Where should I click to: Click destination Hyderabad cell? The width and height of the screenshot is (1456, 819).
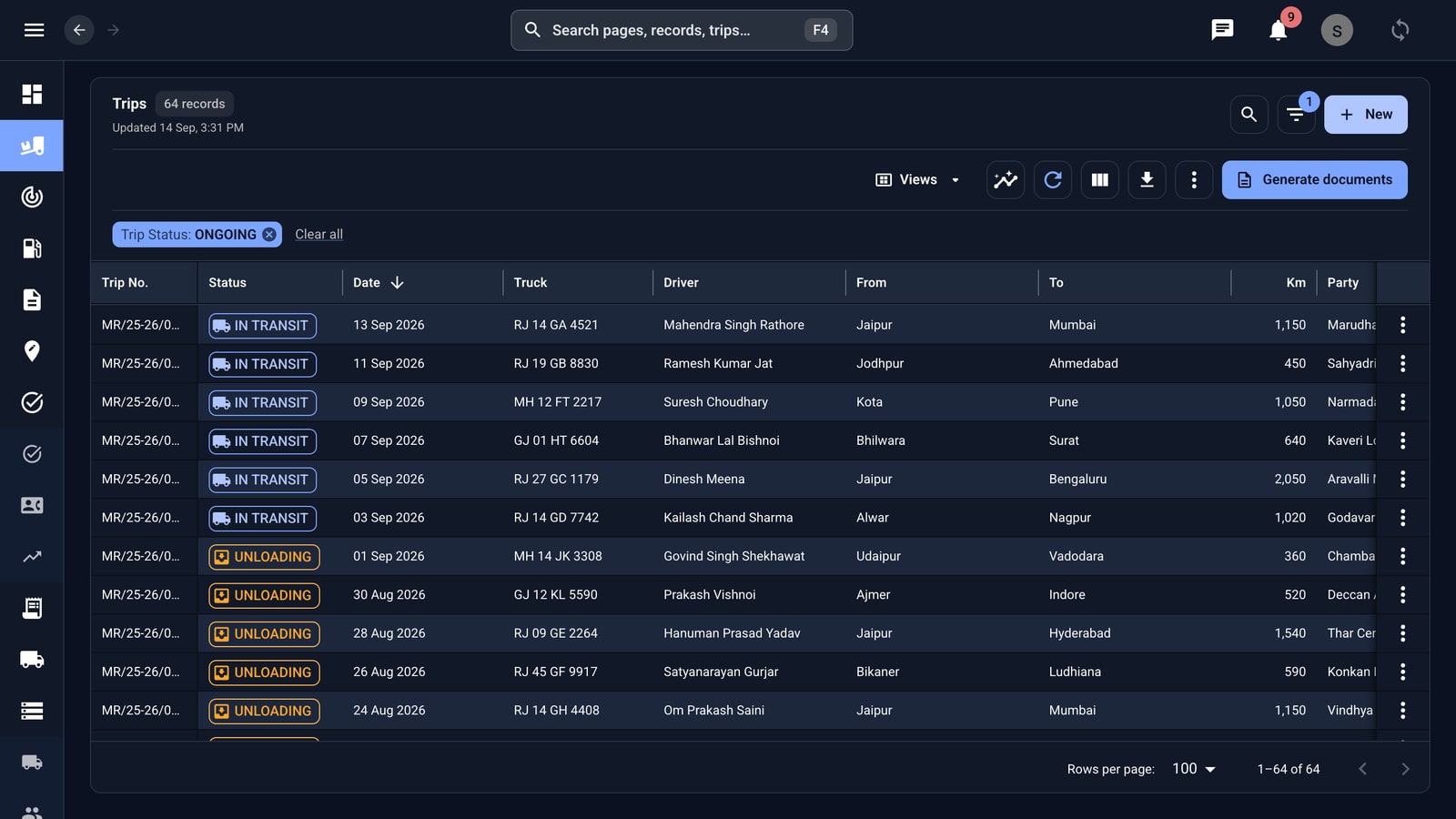pos(1079,633)
